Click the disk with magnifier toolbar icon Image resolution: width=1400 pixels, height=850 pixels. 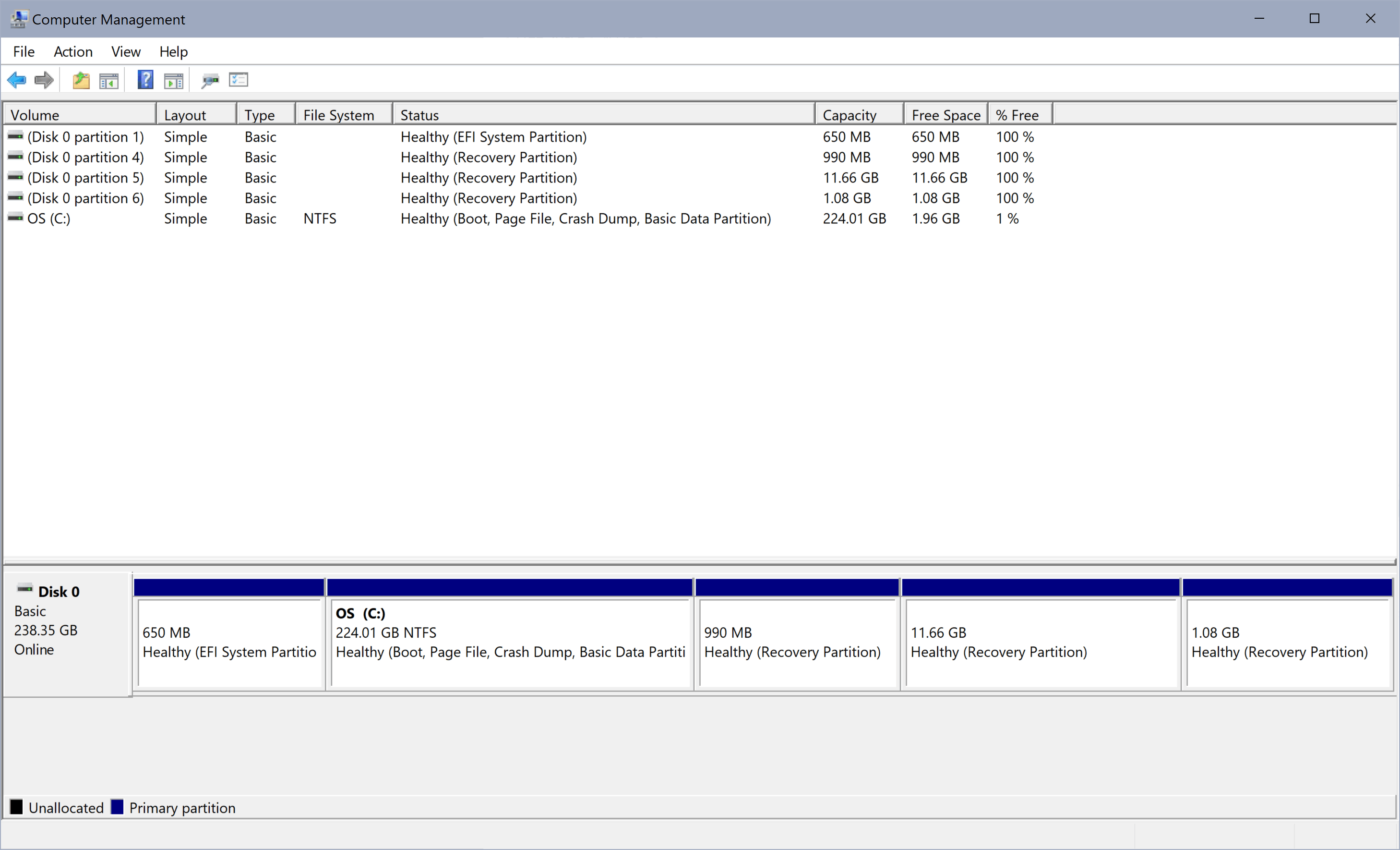tap(210, 81)
